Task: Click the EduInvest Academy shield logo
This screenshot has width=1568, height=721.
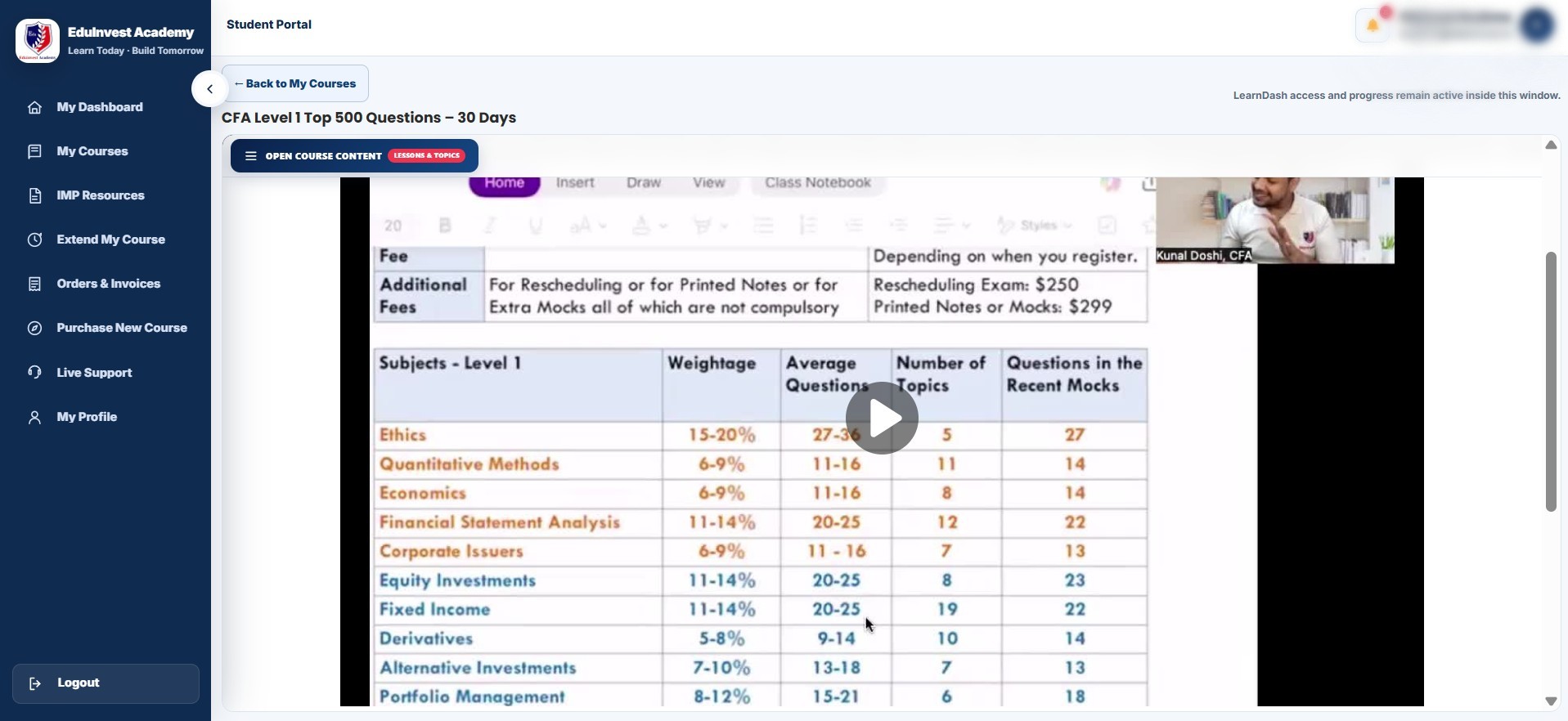Action: click(x=38, y=41)
